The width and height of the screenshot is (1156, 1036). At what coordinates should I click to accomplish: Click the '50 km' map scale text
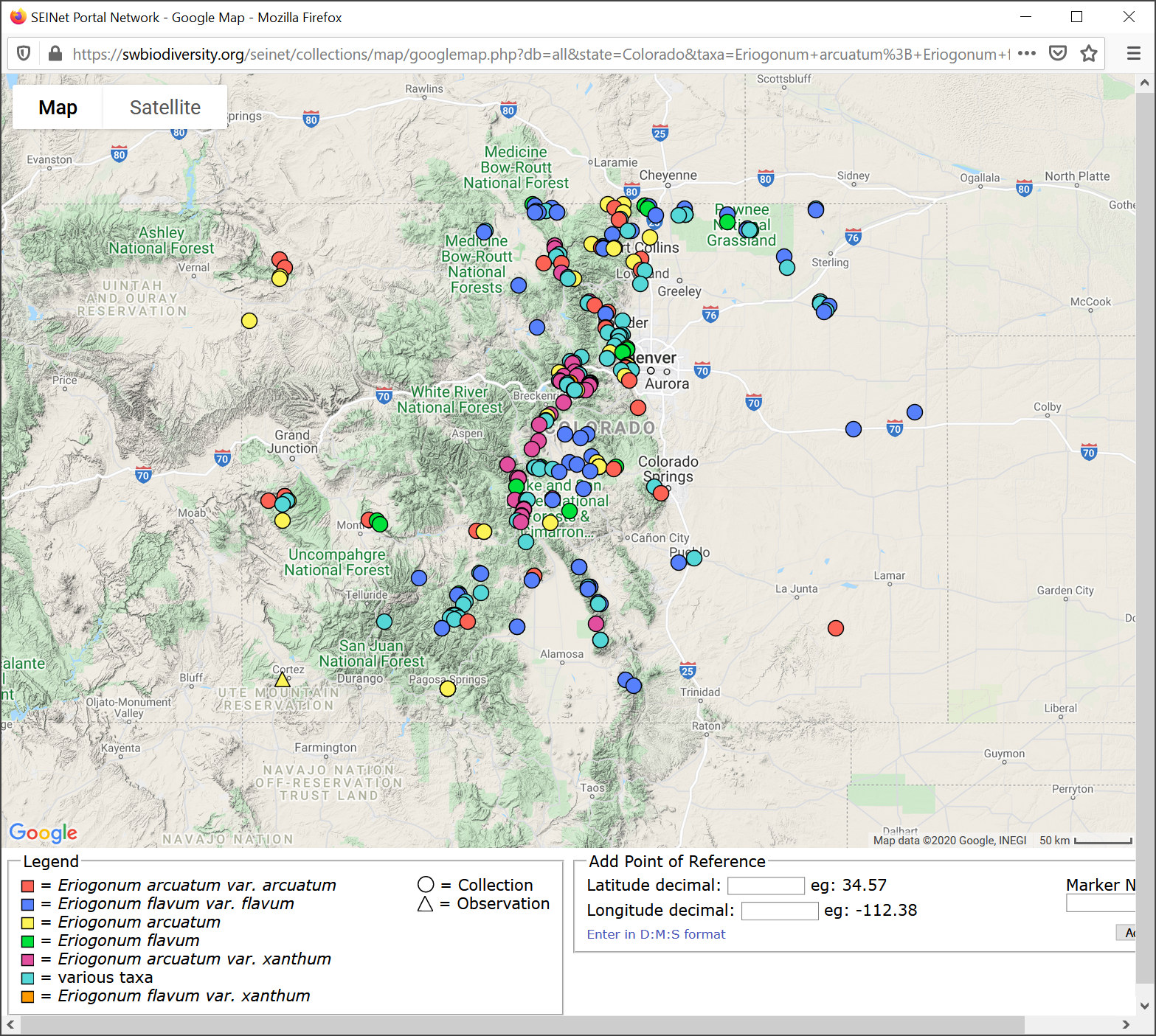[x=1054, y=841]
